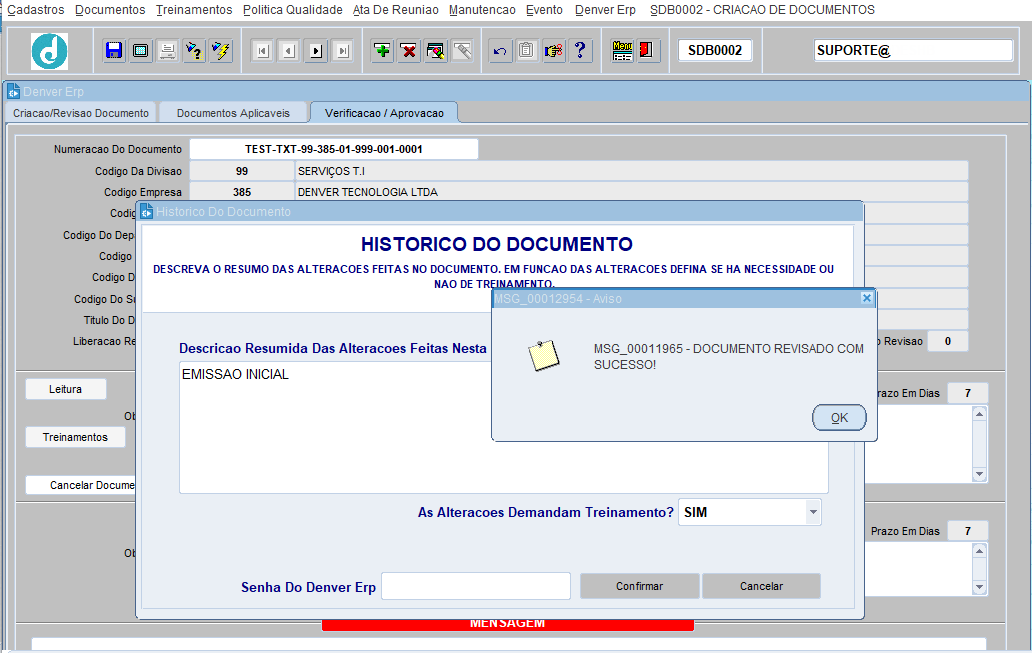Click the Codigo Da Divisao 99 field

tap(242, 171)
